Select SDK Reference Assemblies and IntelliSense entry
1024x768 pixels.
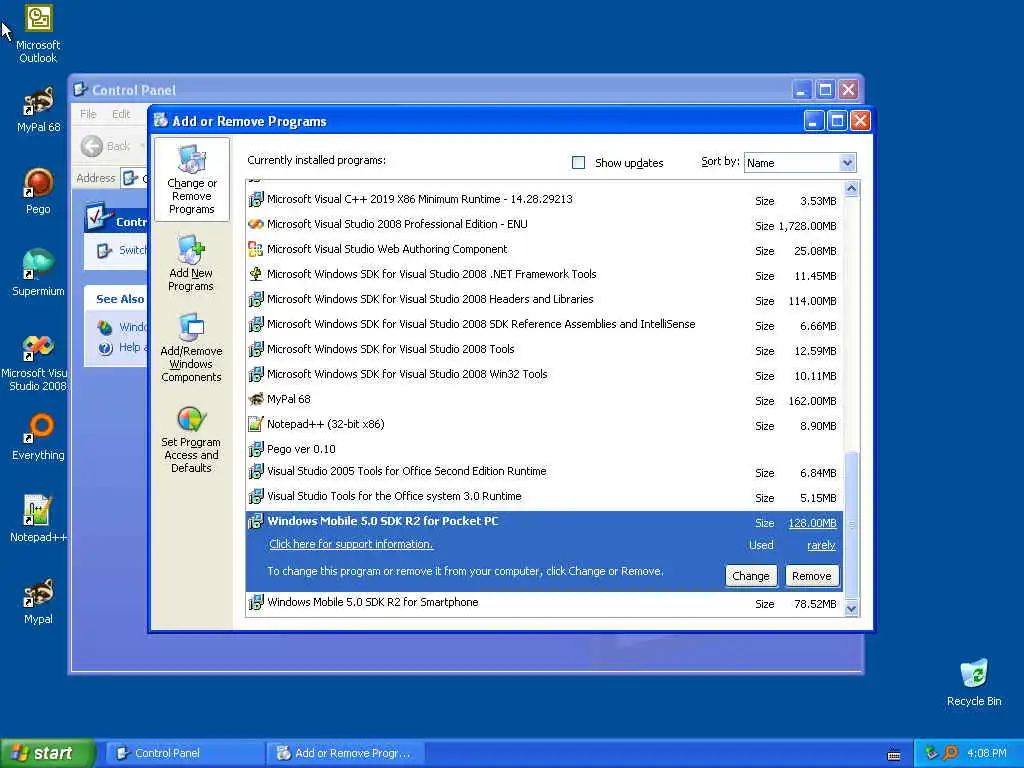[544, 324]
